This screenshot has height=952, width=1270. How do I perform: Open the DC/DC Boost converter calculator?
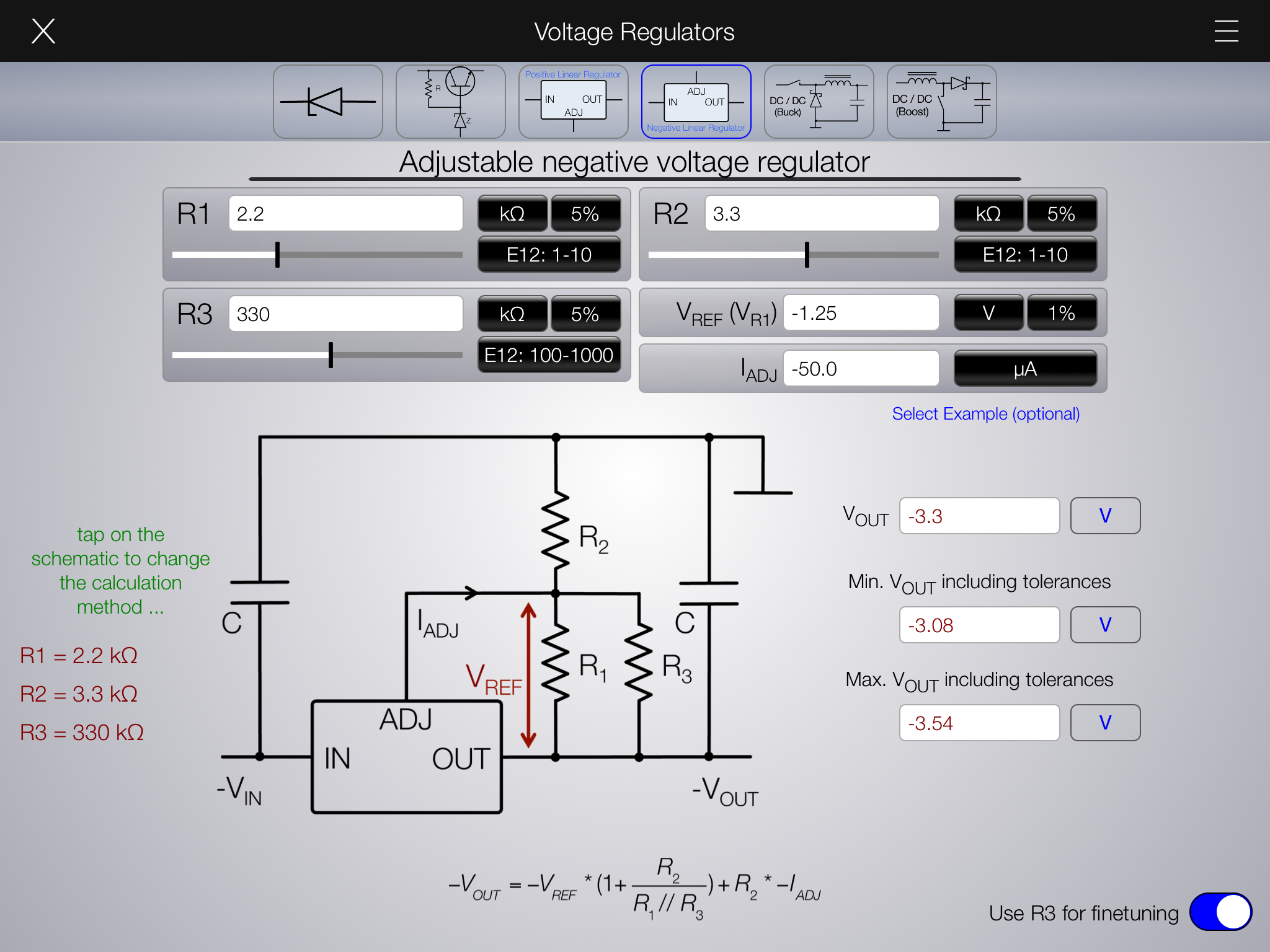coord(941,102)
